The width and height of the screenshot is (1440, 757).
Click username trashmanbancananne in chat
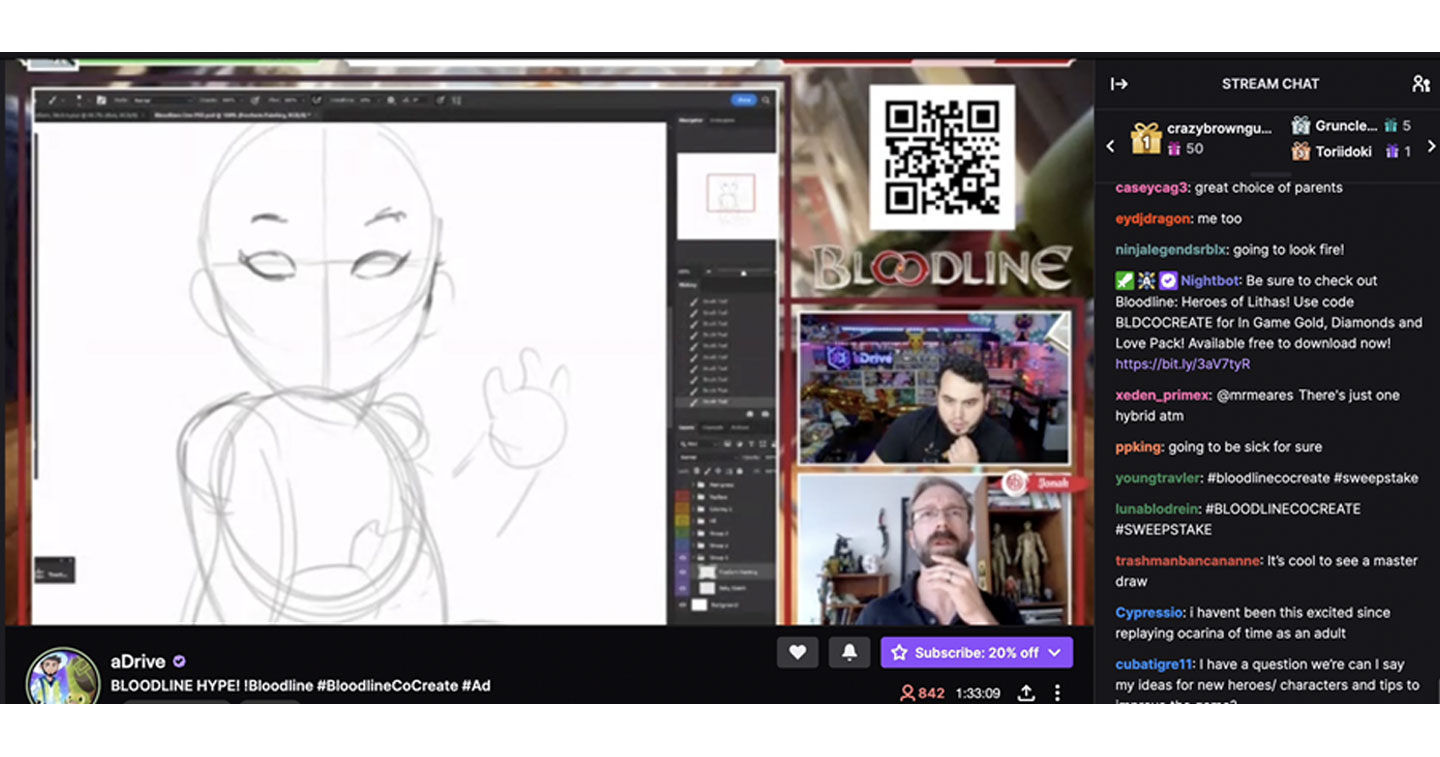1188,561
